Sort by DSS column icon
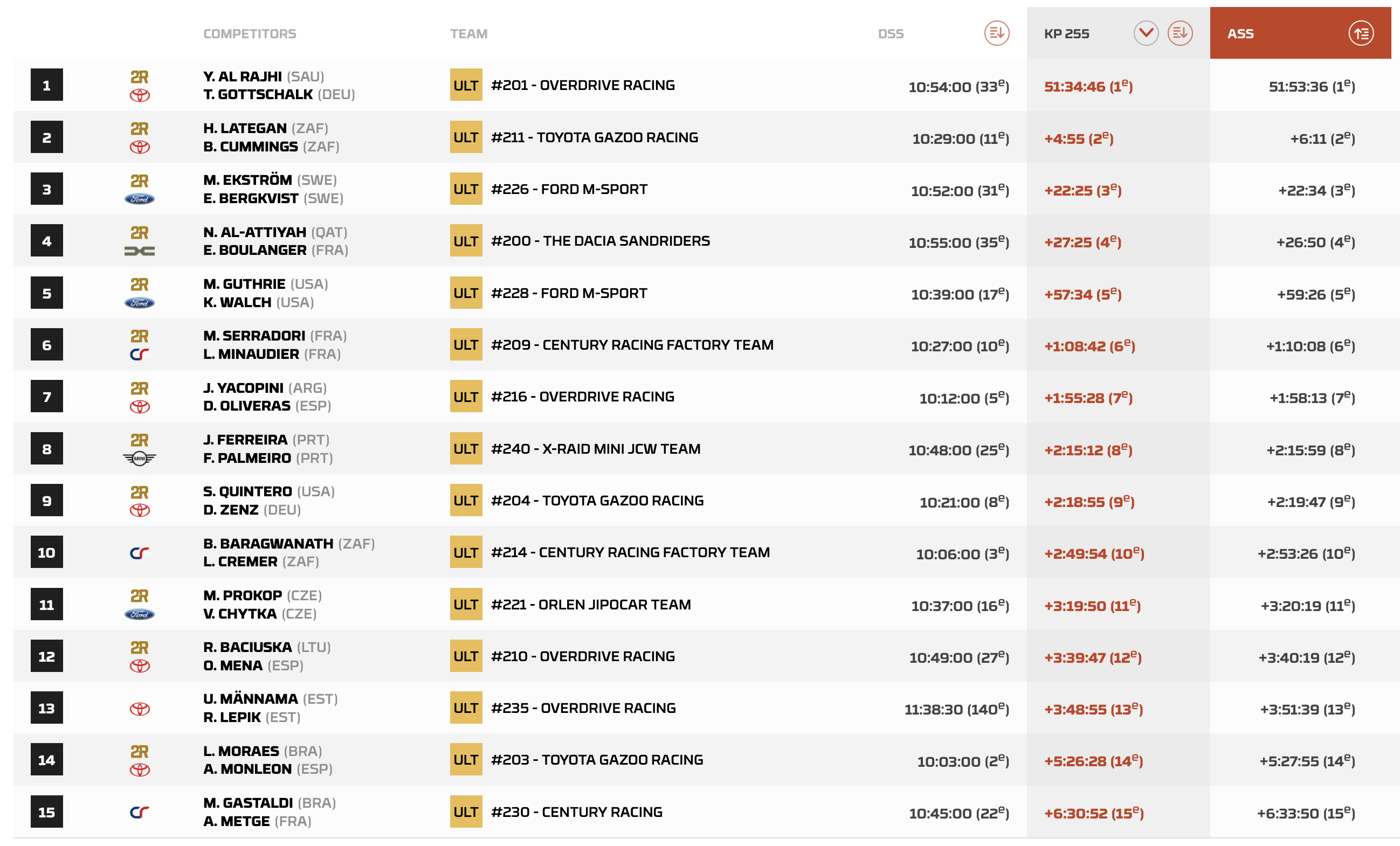Image resolution: width=1400 pixels, height=846 pixels. [x=996, y=33]
